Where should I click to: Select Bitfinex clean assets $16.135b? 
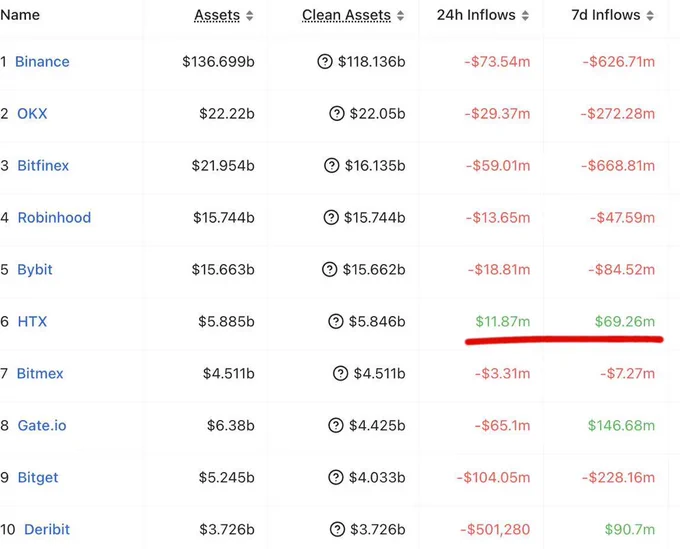click(x=375, y=166)
